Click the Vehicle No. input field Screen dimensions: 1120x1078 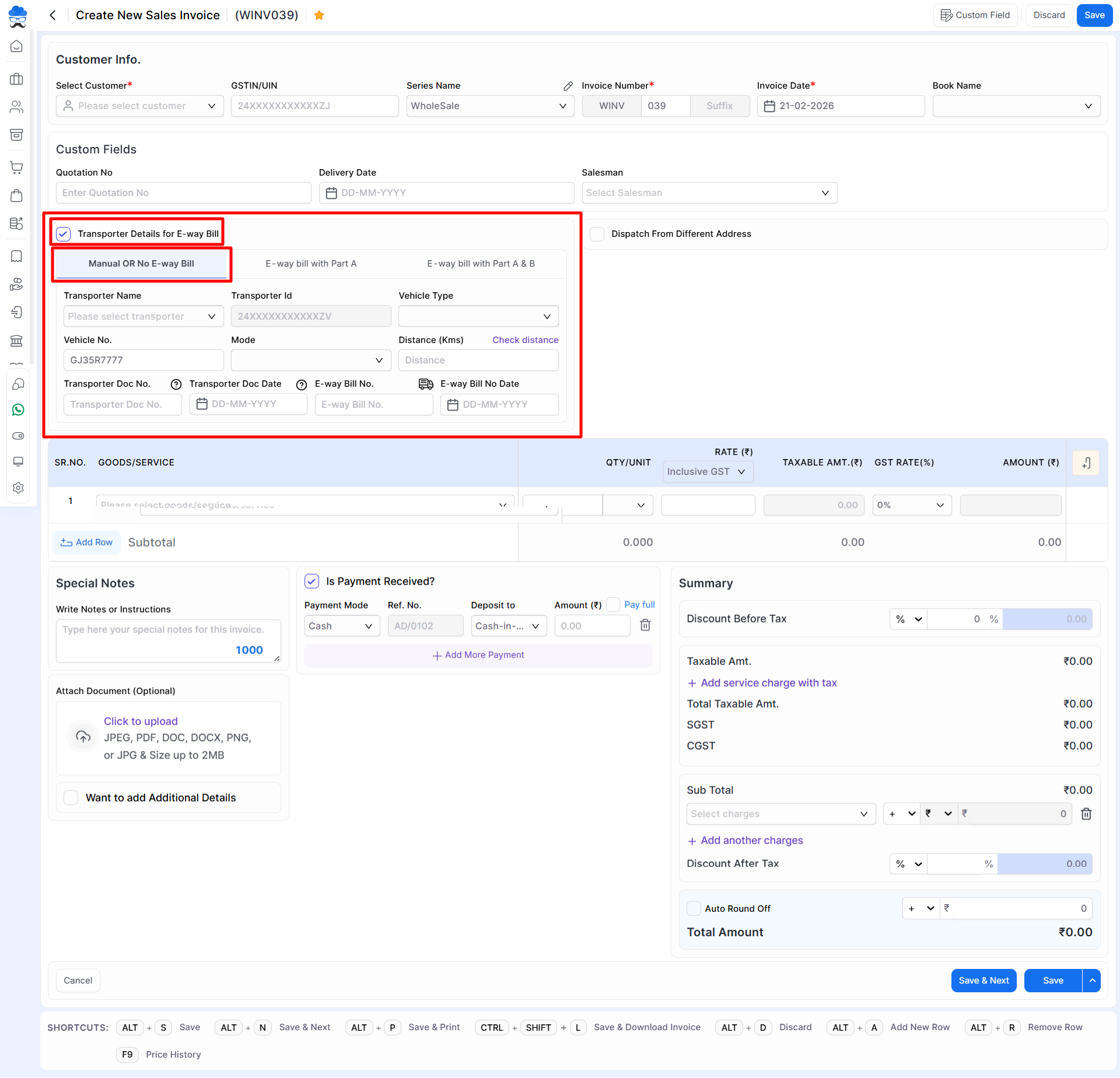click(143, 360)
